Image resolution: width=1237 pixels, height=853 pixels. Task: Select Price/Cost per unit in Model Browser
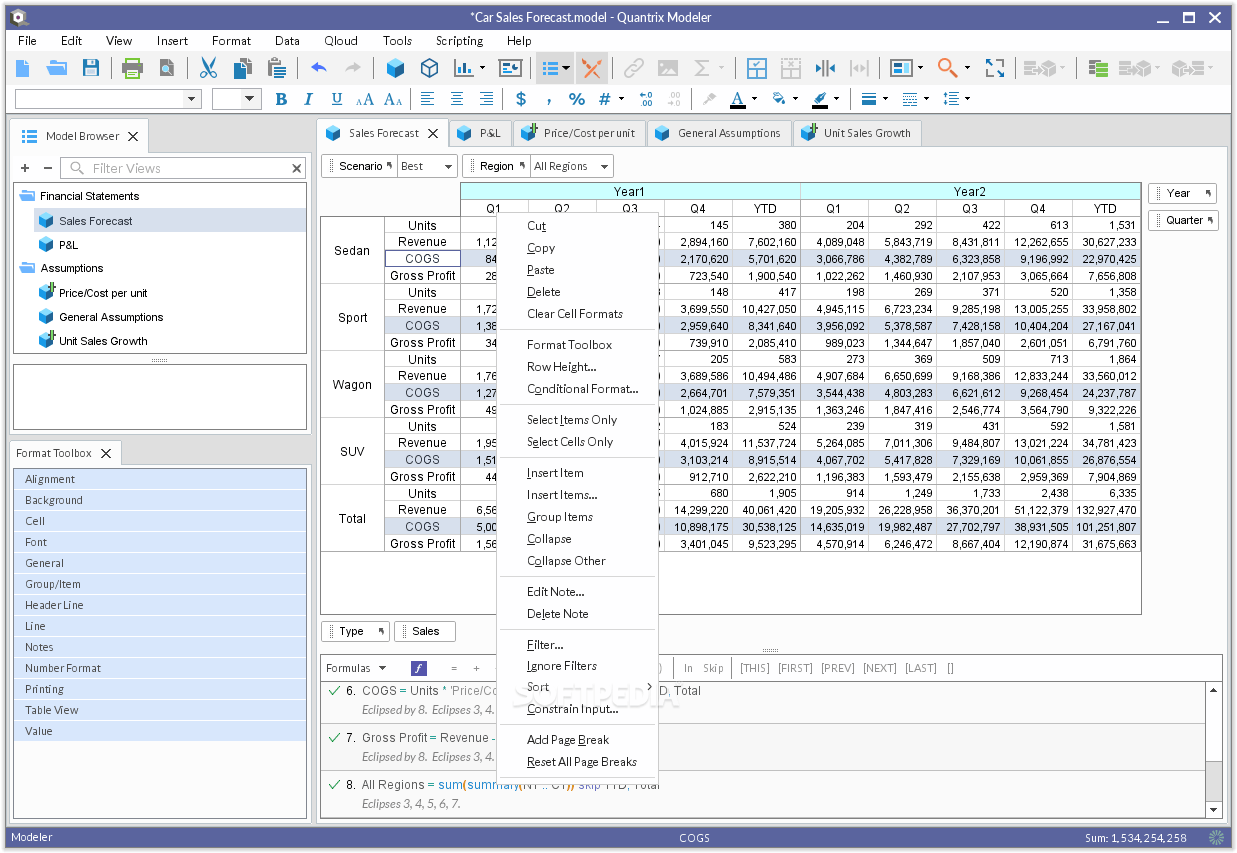(103, 293)
